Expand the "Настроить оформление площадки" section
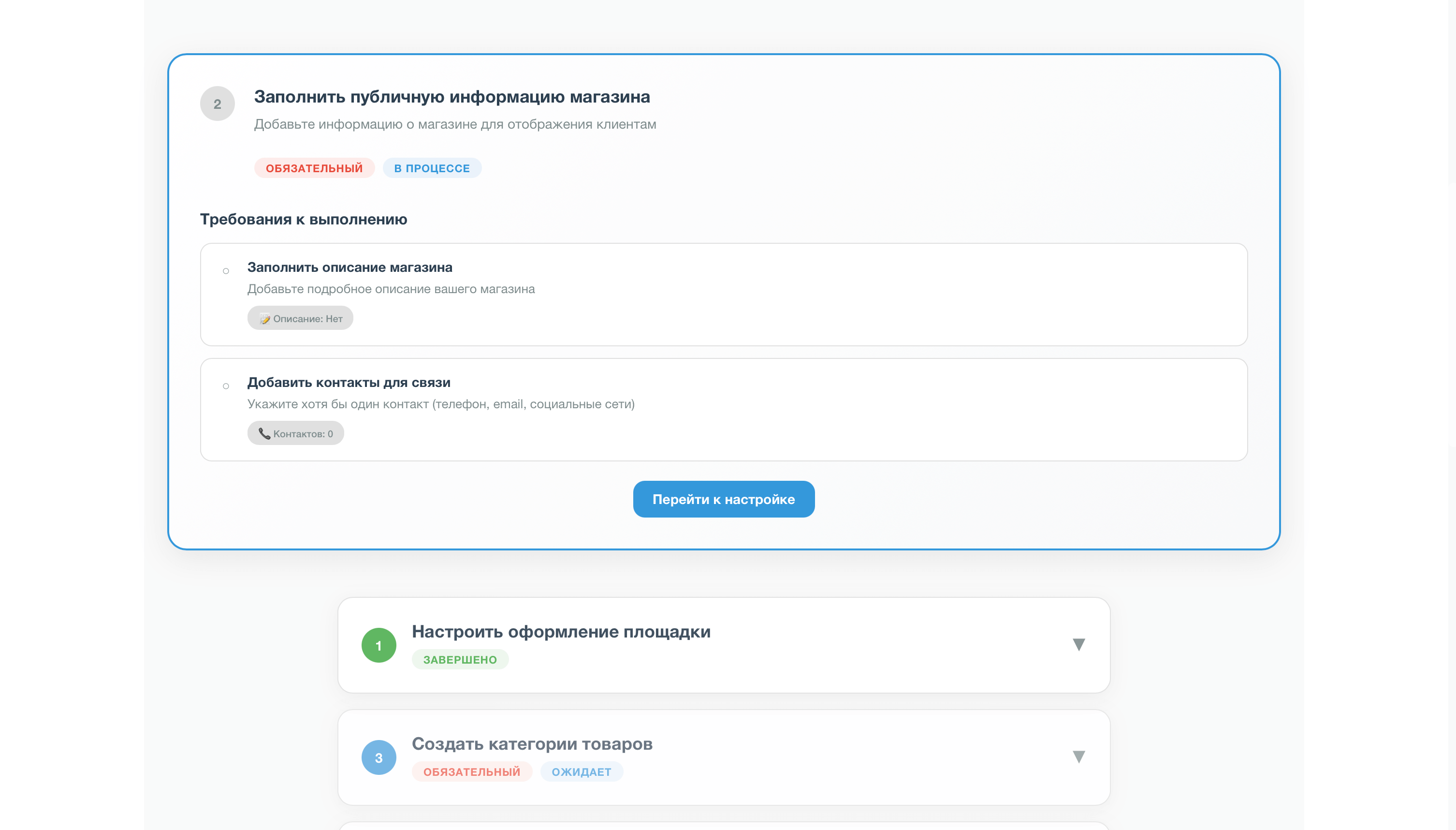Image resolution: width=1456 pixels, height=830 pixels. pos(1078,645)
